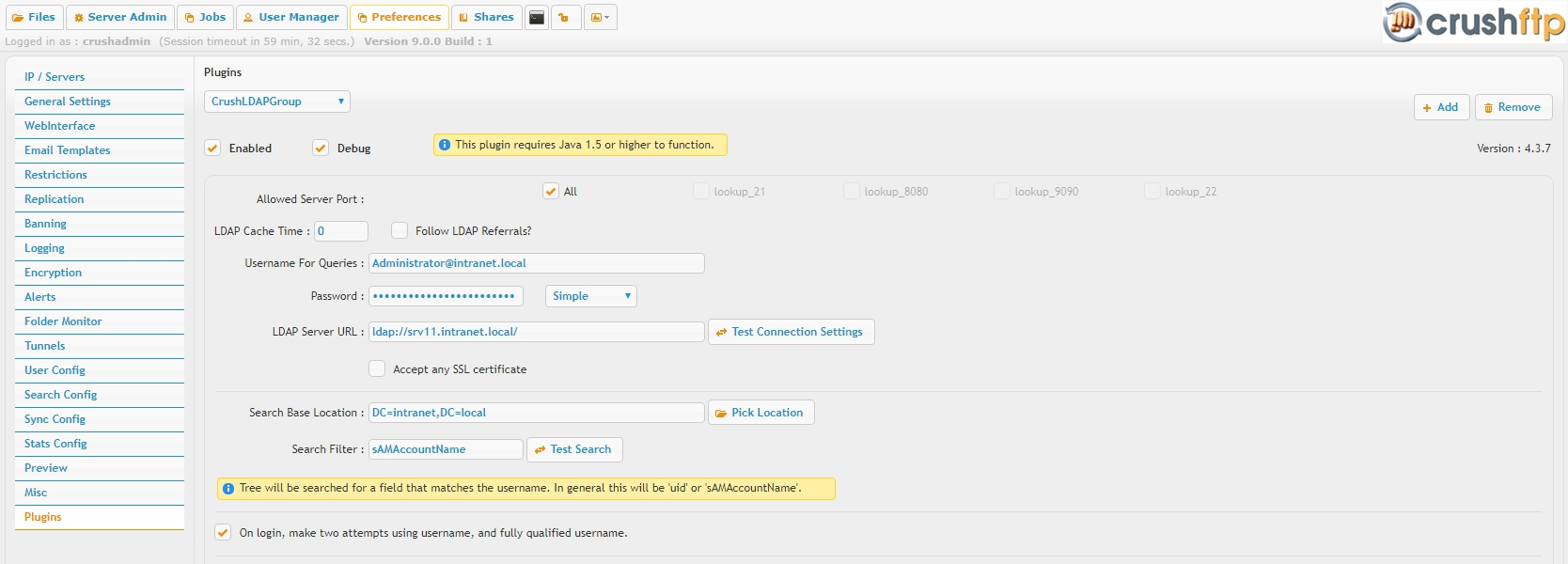Select Plugins in sidebar
The width and height of the screenshot is (1568, 564).
[x=99, y=517]
